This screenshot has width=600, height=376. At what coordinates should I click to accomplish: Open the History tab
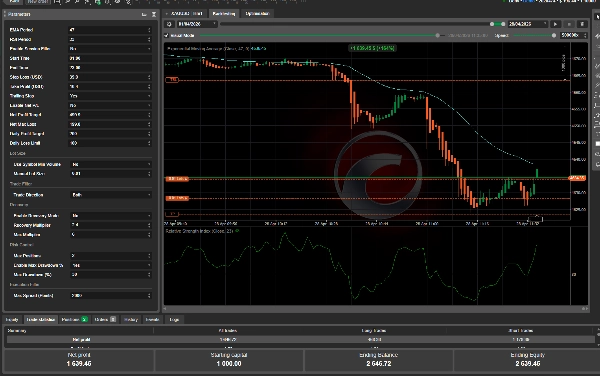point(130,319)
